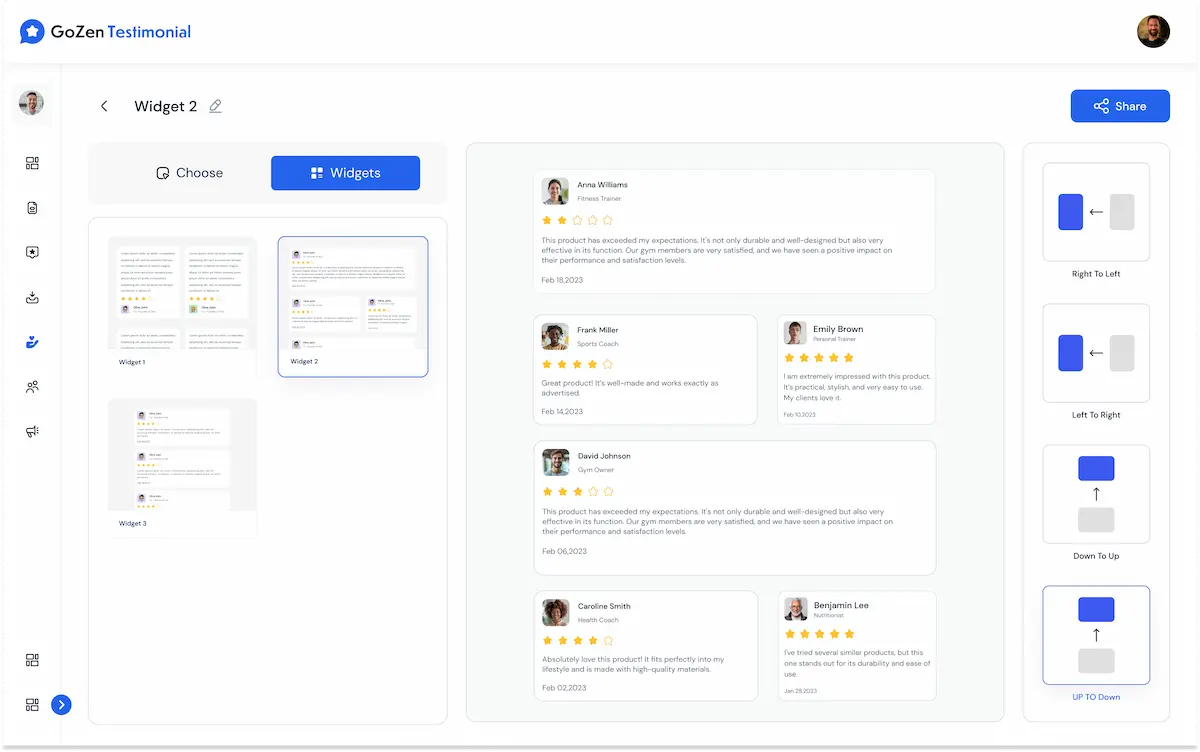
Task: Click David Johnson's profile photo
Action: [555, 462]
